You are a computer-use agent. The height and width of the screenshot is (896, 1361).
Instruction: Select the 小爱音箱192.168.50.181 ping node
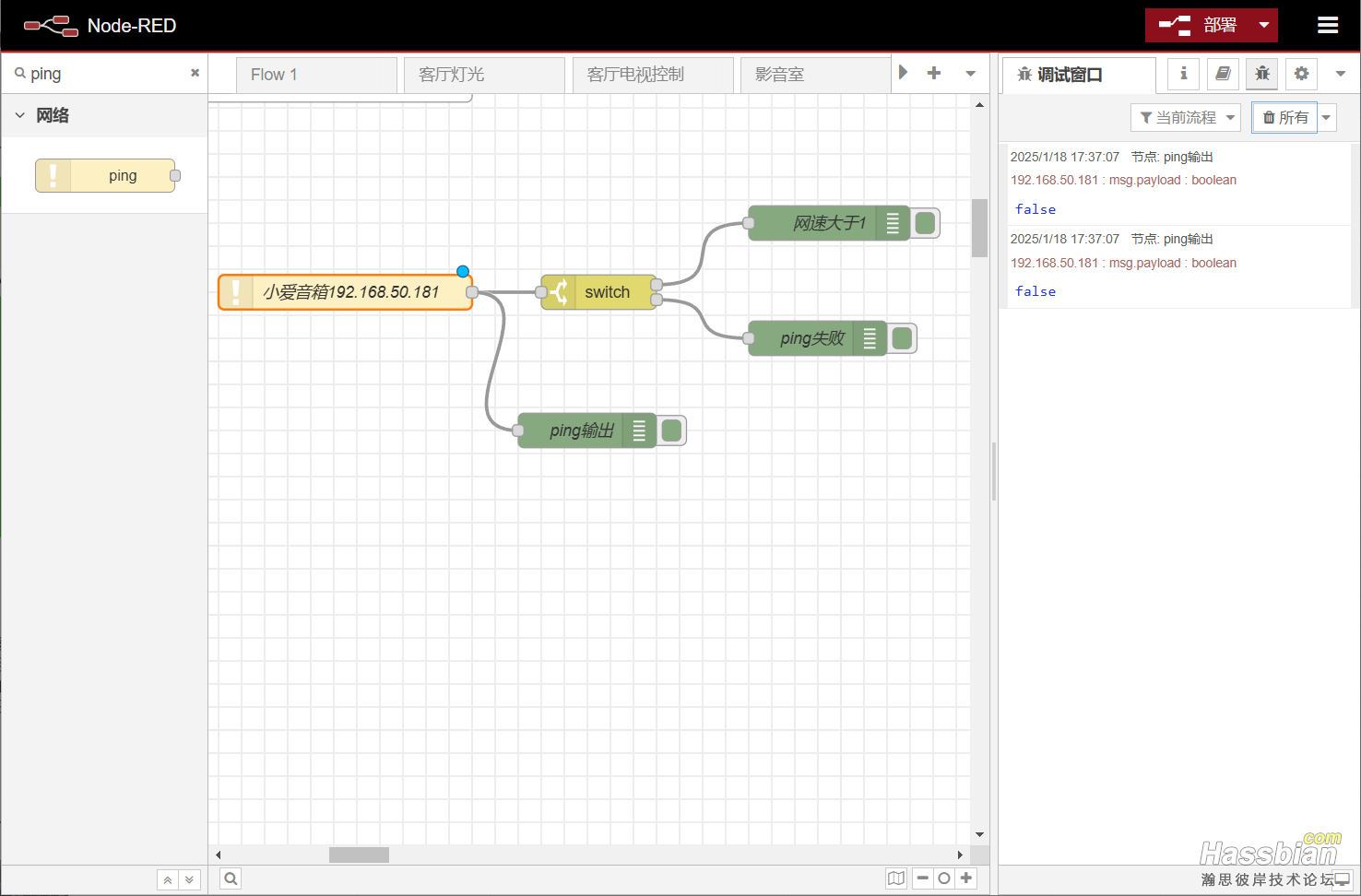pos(346,292)
